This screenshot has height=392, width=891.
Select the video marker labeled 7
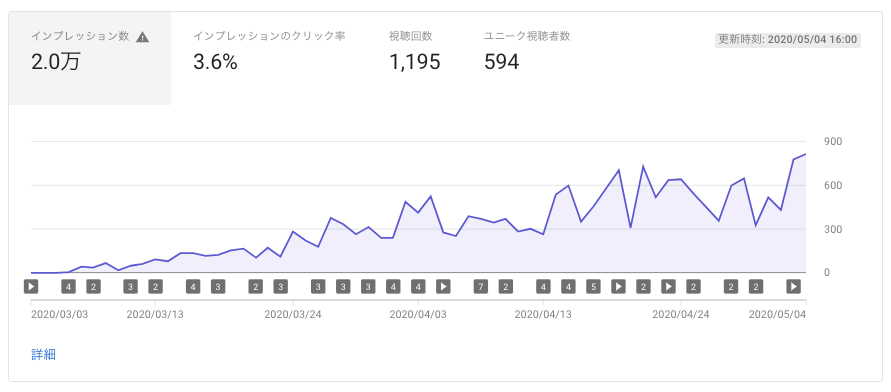click(x=481, y=286)
